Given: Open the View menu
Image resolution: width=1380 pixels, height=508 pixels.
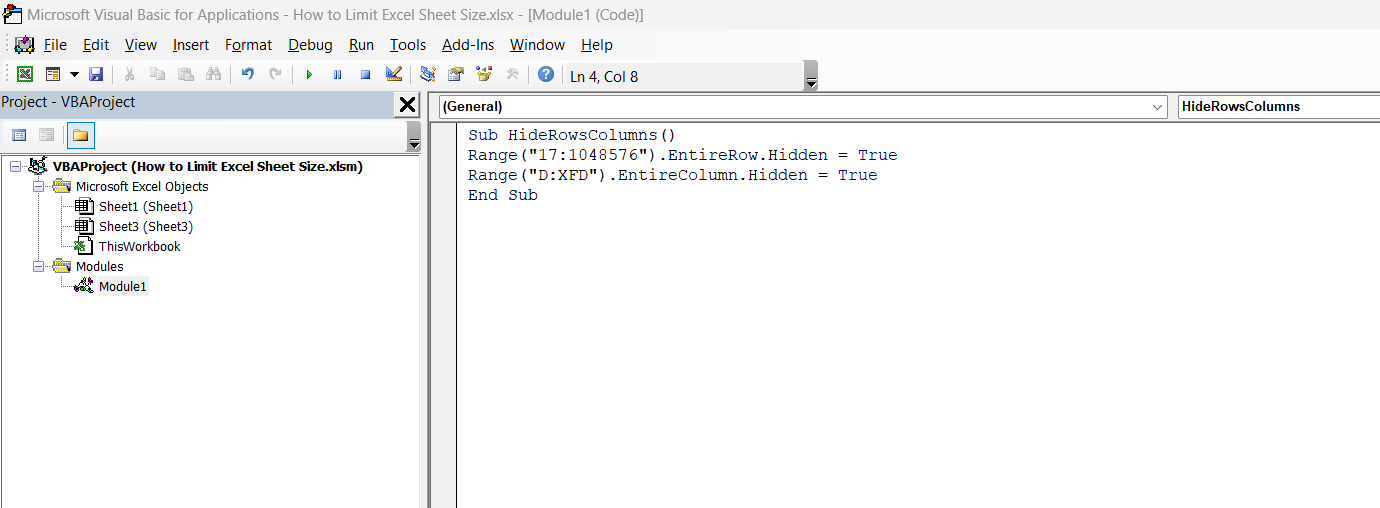Looking at the screenshot, I should [x=141, y=45].
